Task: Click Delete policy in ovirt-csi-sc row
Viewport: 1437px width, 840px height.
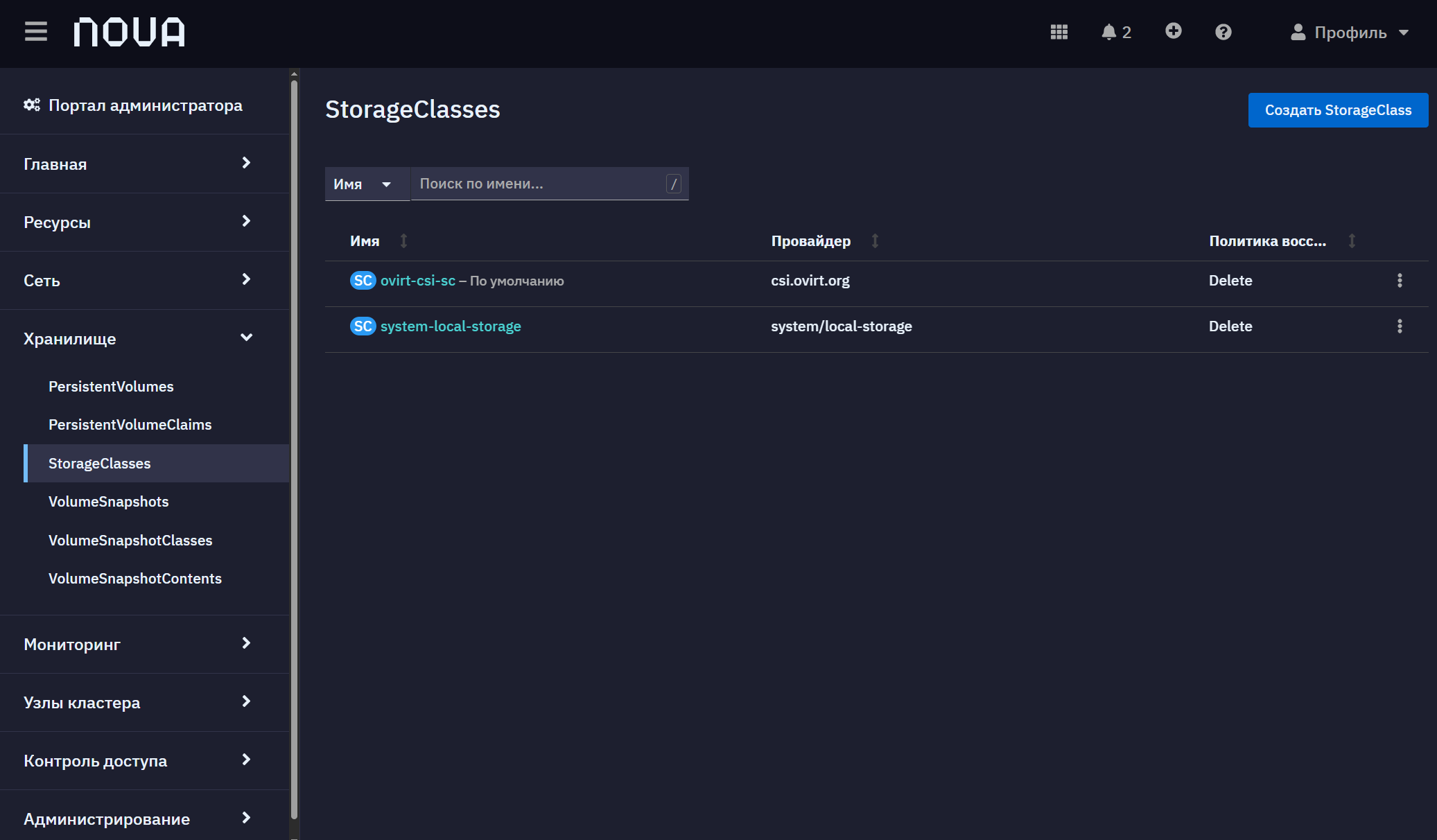Action: pyautogui.click(x=1230, y=281)
